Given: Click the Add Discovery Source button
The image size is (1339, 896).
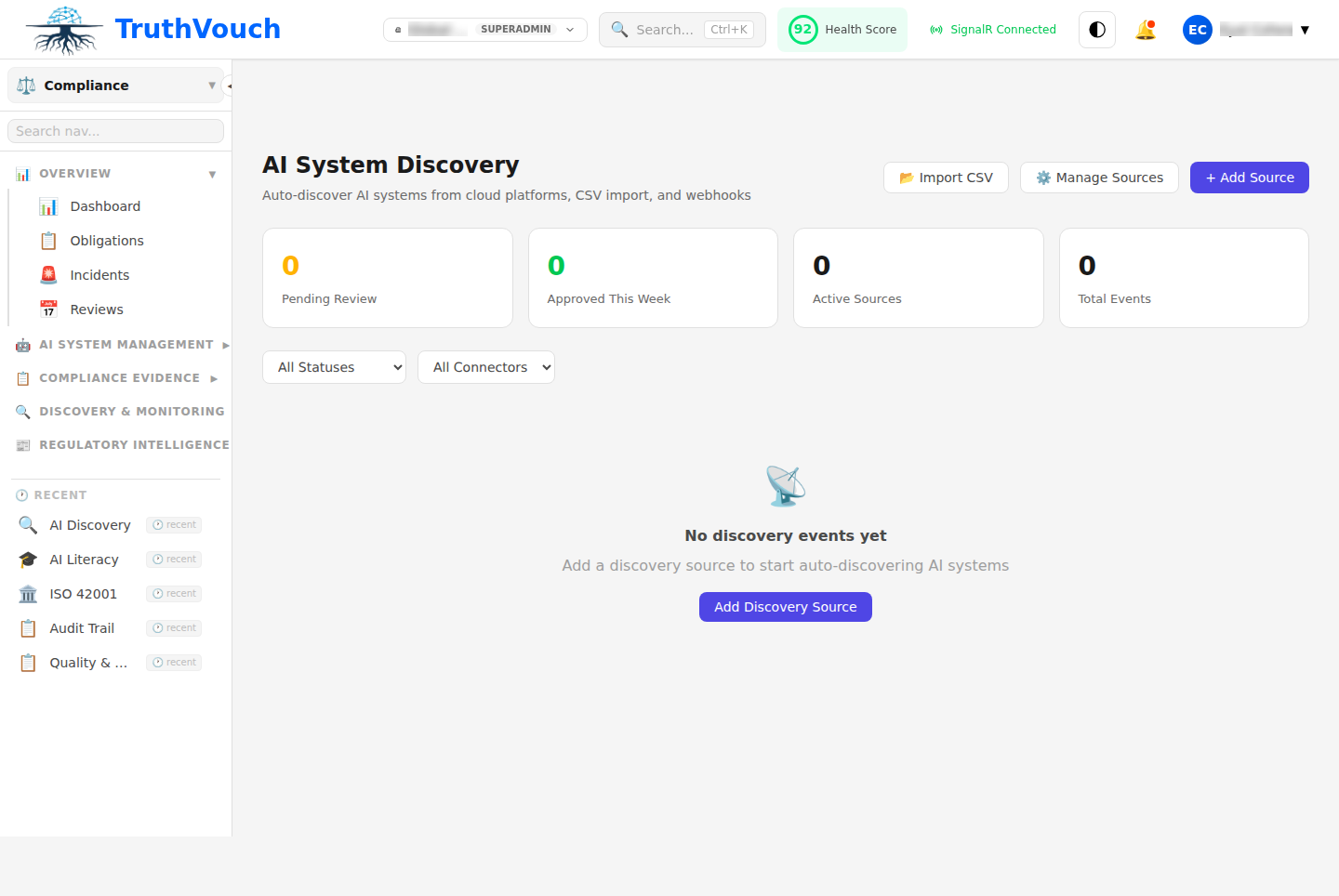Looking at the screenshot, I should click(785, 606).
